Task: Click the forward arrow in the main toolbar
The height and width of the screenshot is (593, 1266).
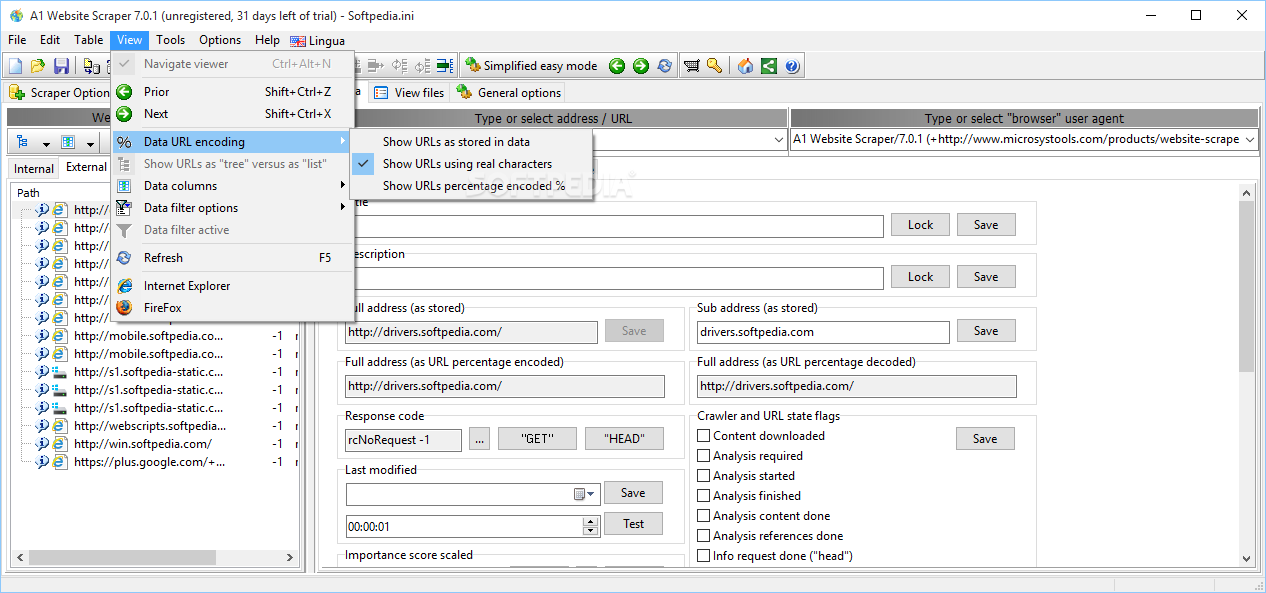Action: tap(641, 66)
